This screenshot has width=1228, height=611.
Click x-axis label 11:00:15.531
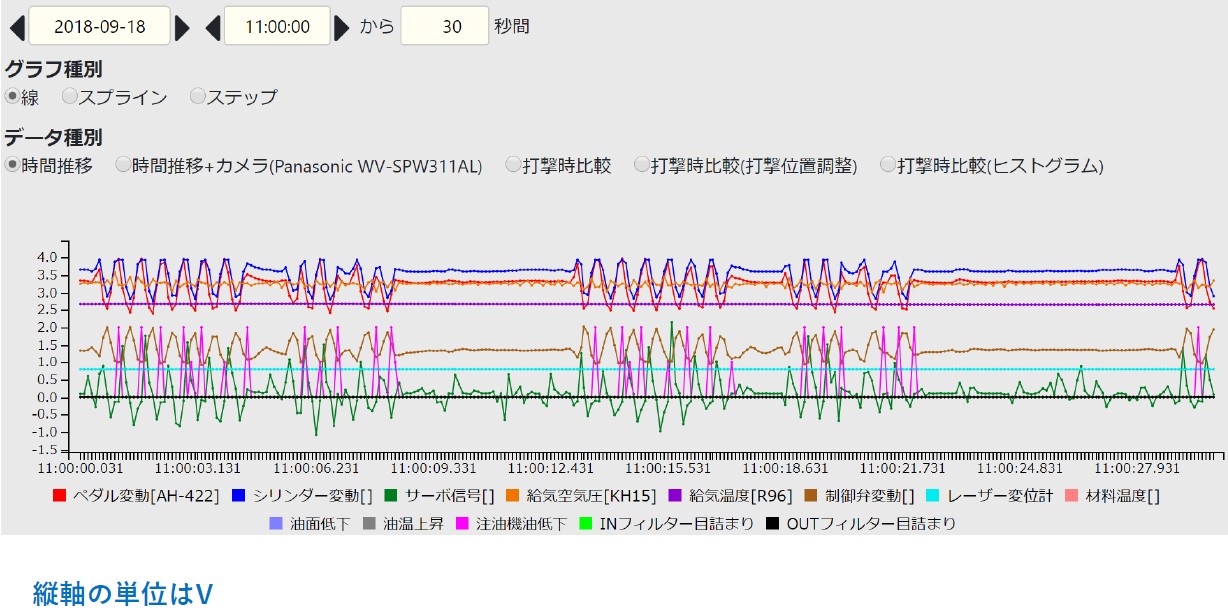[x=668, y=467]
